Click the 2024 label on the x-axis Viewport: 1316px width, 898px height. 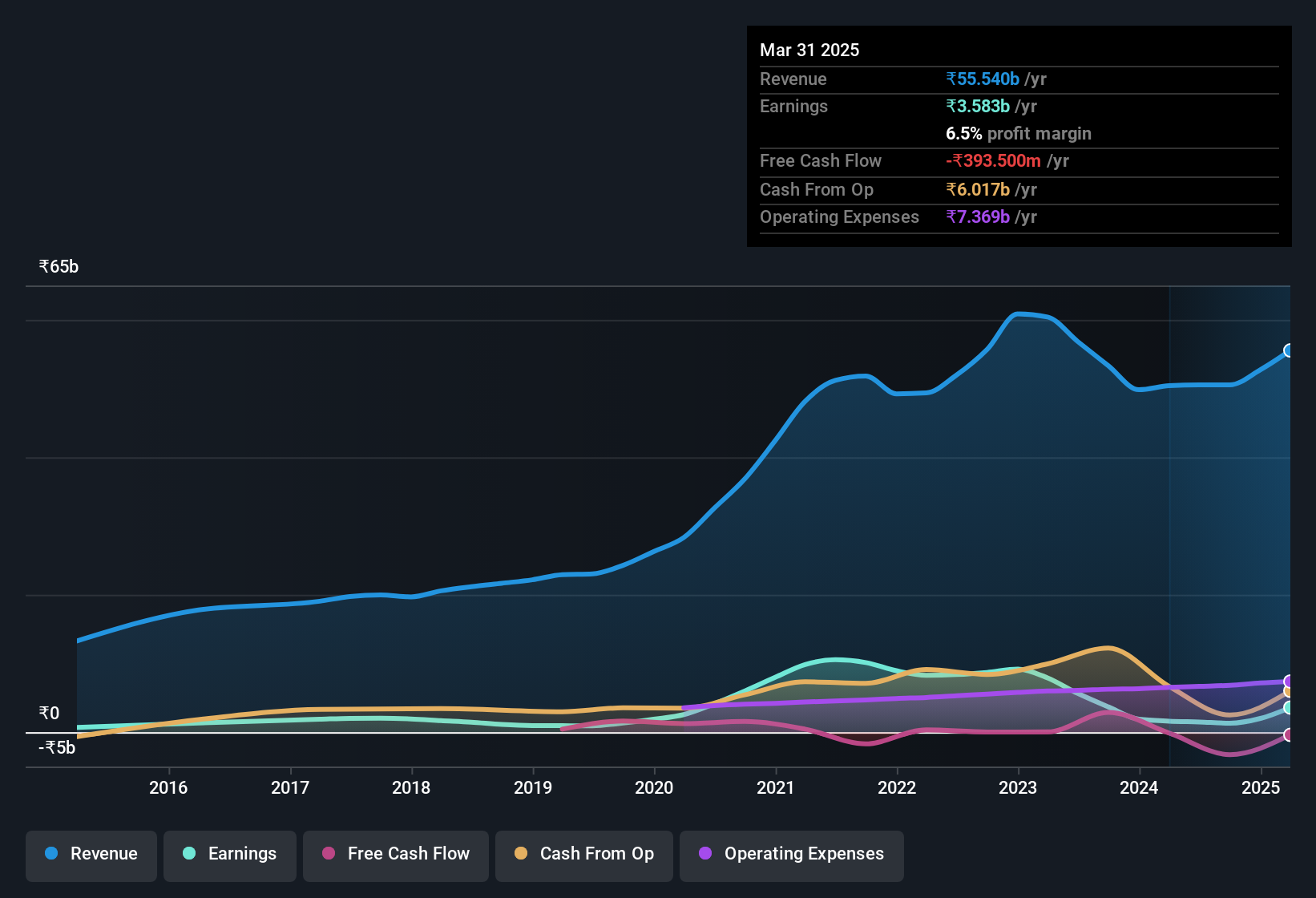coord(1139,787)
